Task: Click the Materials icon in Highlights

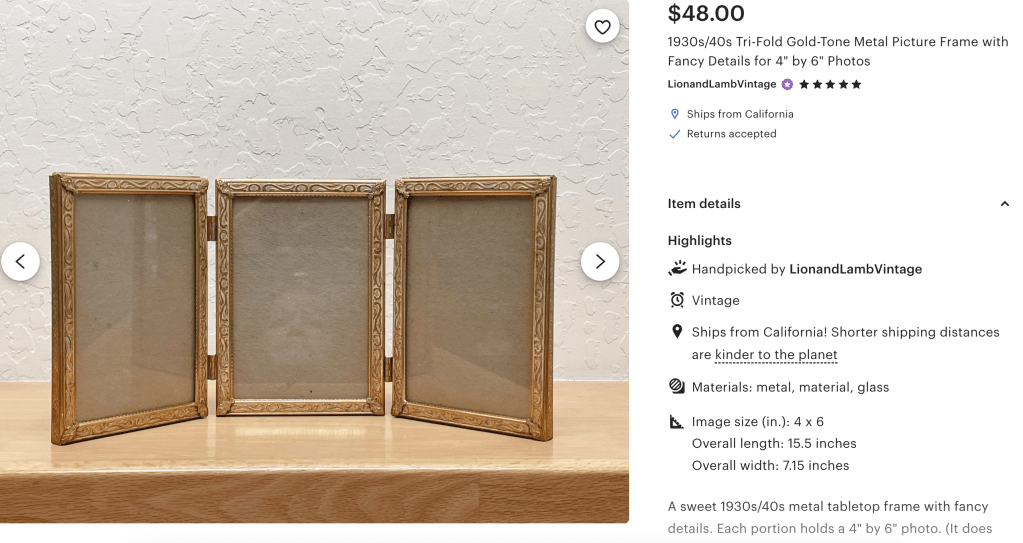Action: (x=677, y=386)
